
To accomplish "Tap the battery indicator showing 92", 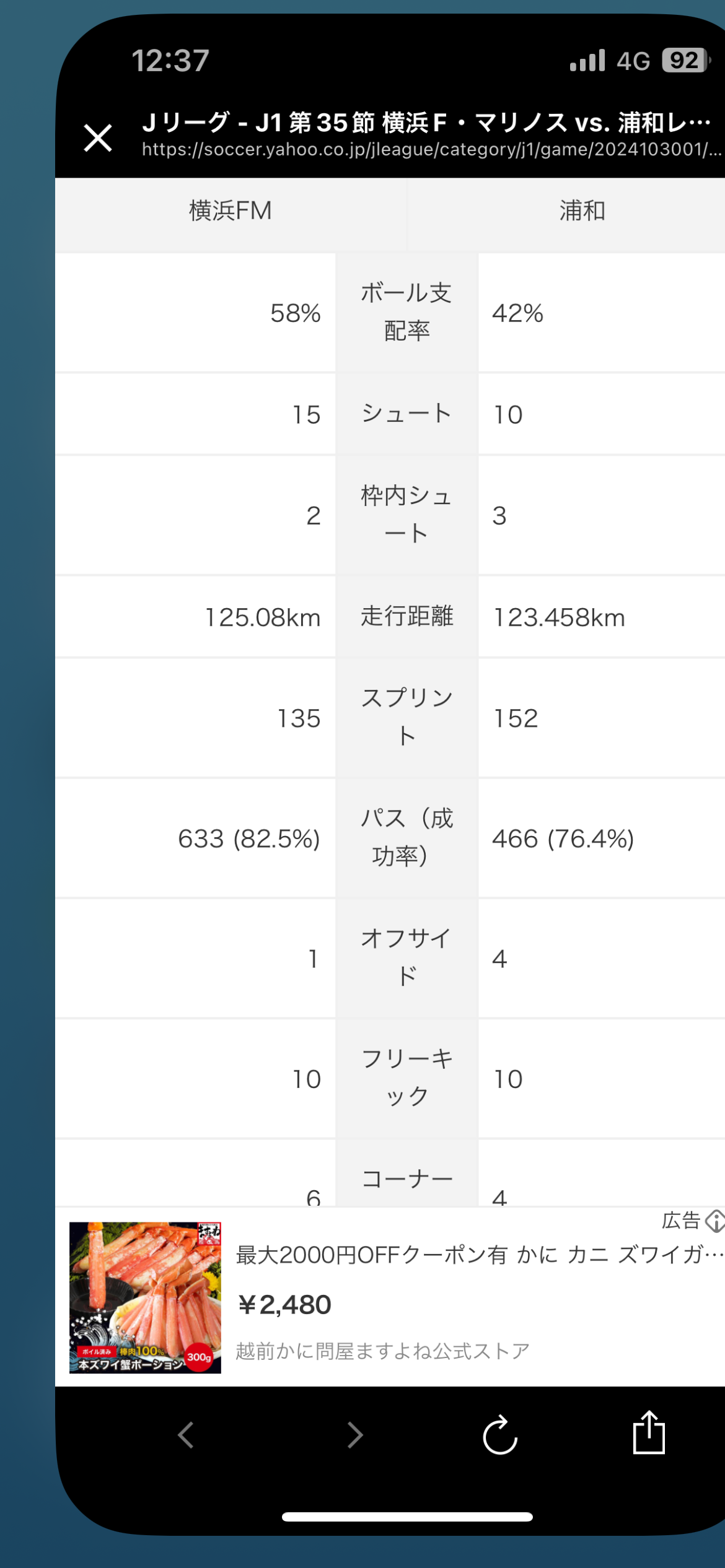I will click(686, 61).
